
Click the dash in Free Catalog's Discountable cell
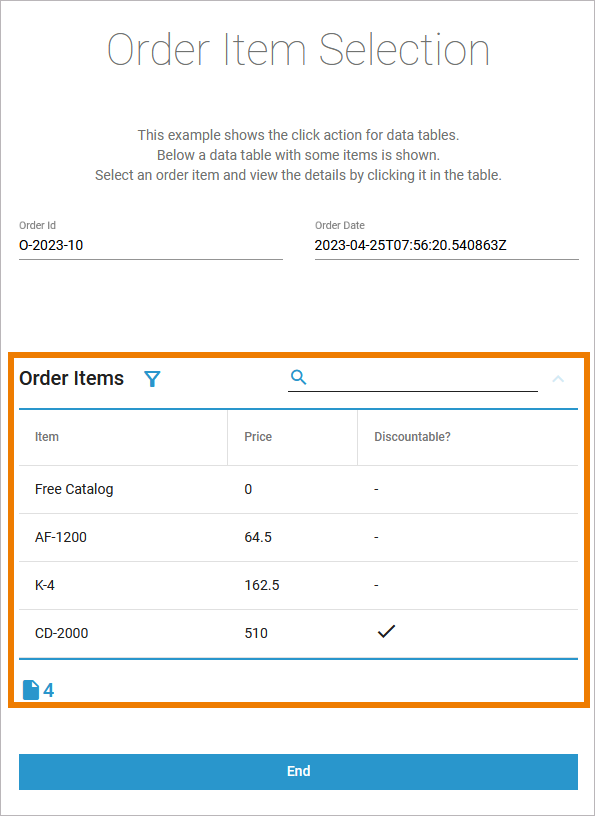[x=376, y=489]
